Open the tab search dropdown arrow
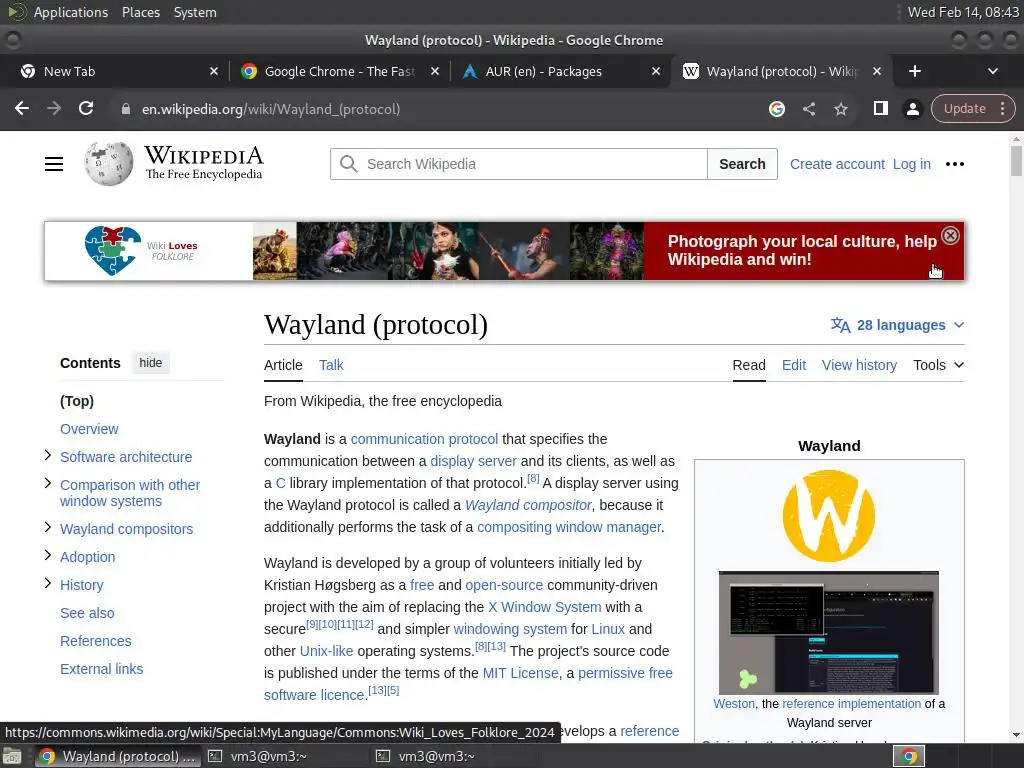The image size is (1024, 768). point(993,71)
